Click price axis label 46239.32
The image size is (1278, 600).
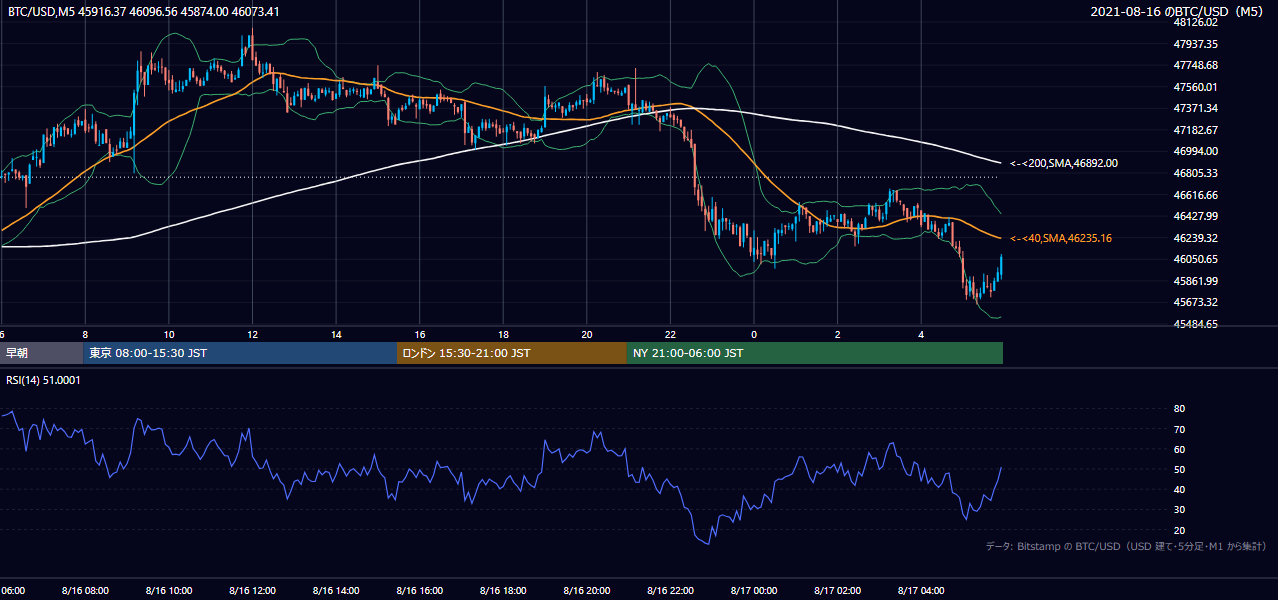point(1195,238)
